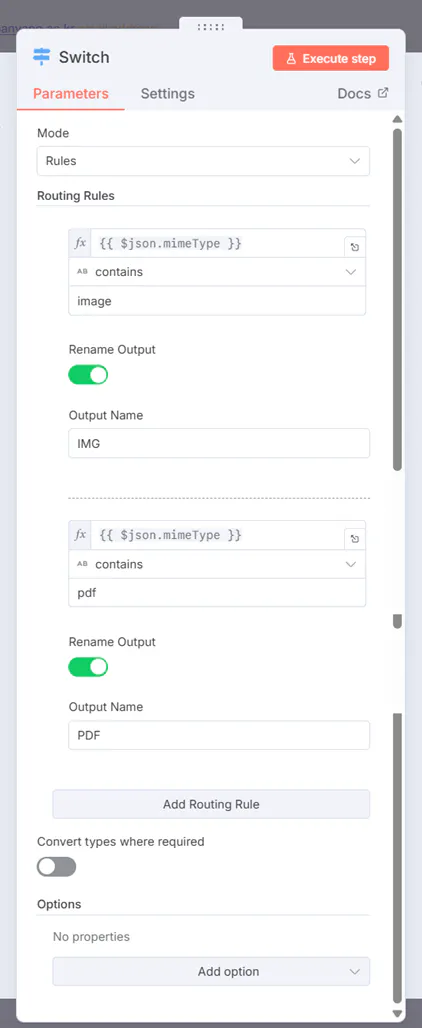The width and height of the screenshot is (422, 1028).
Task: Expand the Add option dropdown
Action: [211, 972]
